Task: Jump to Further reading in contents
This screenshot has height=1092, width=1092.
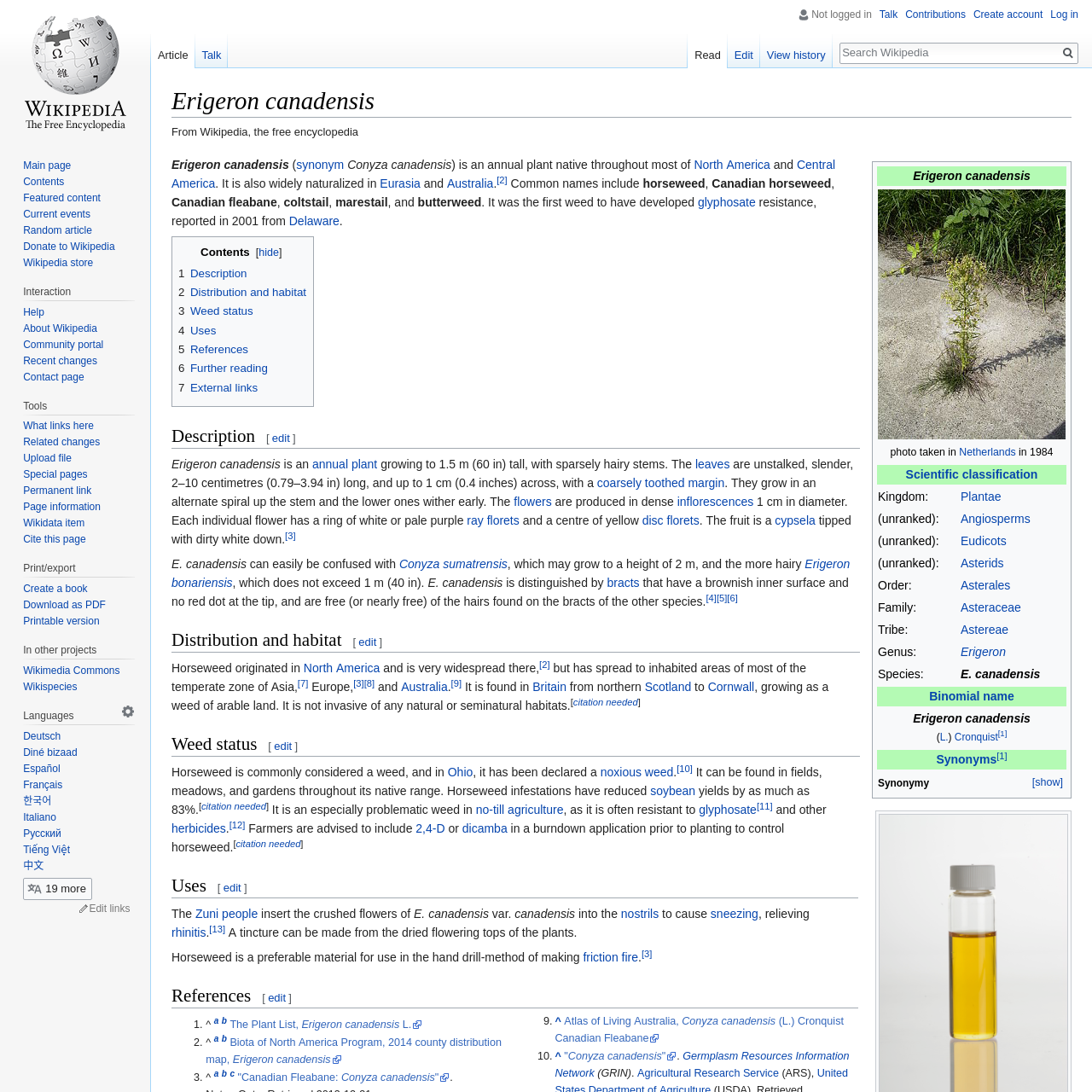Action: 229,369
